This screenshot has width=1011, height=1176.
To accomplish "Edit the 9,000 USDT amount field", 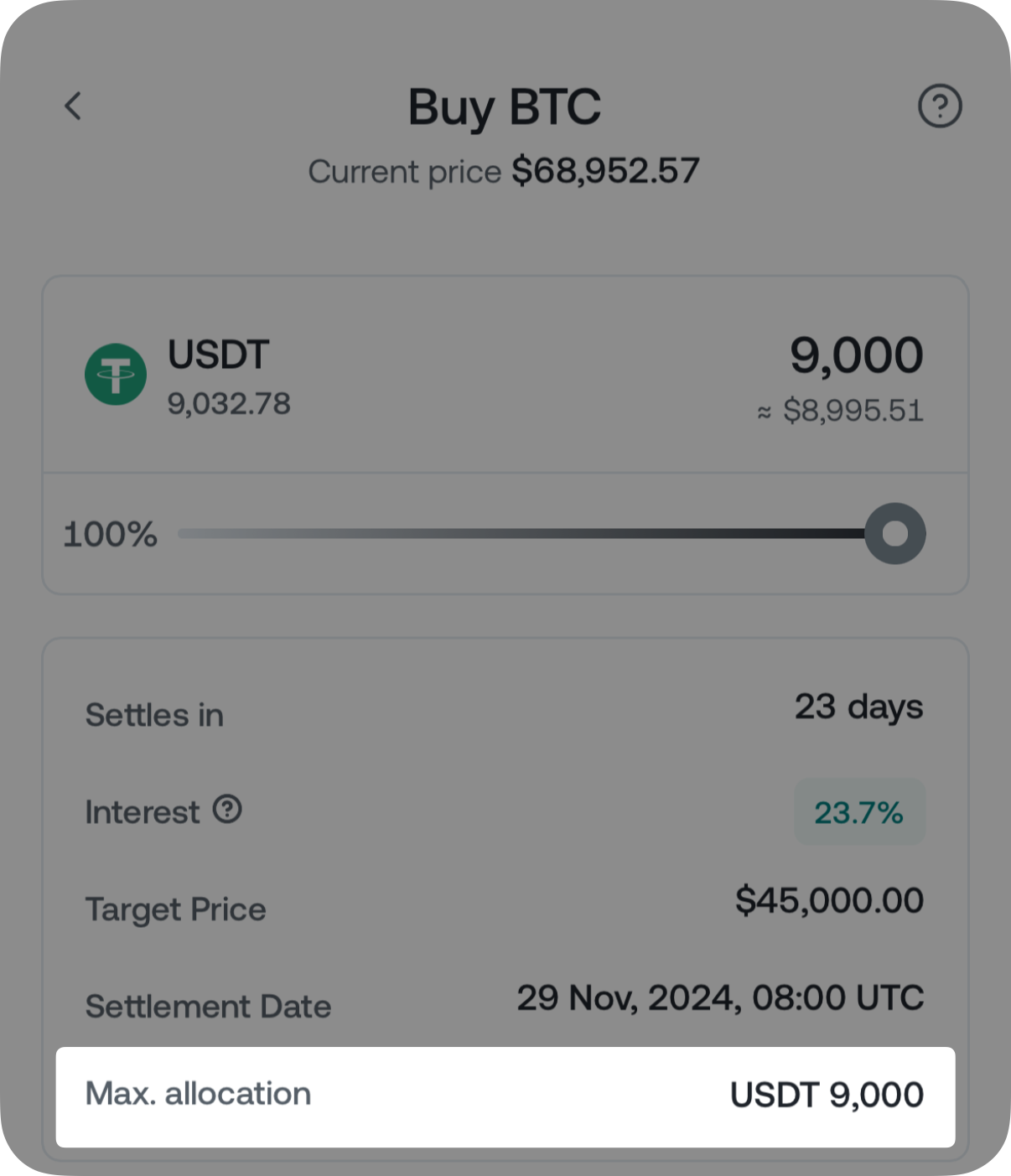I will pyautogui.click(x=856, y=355).
